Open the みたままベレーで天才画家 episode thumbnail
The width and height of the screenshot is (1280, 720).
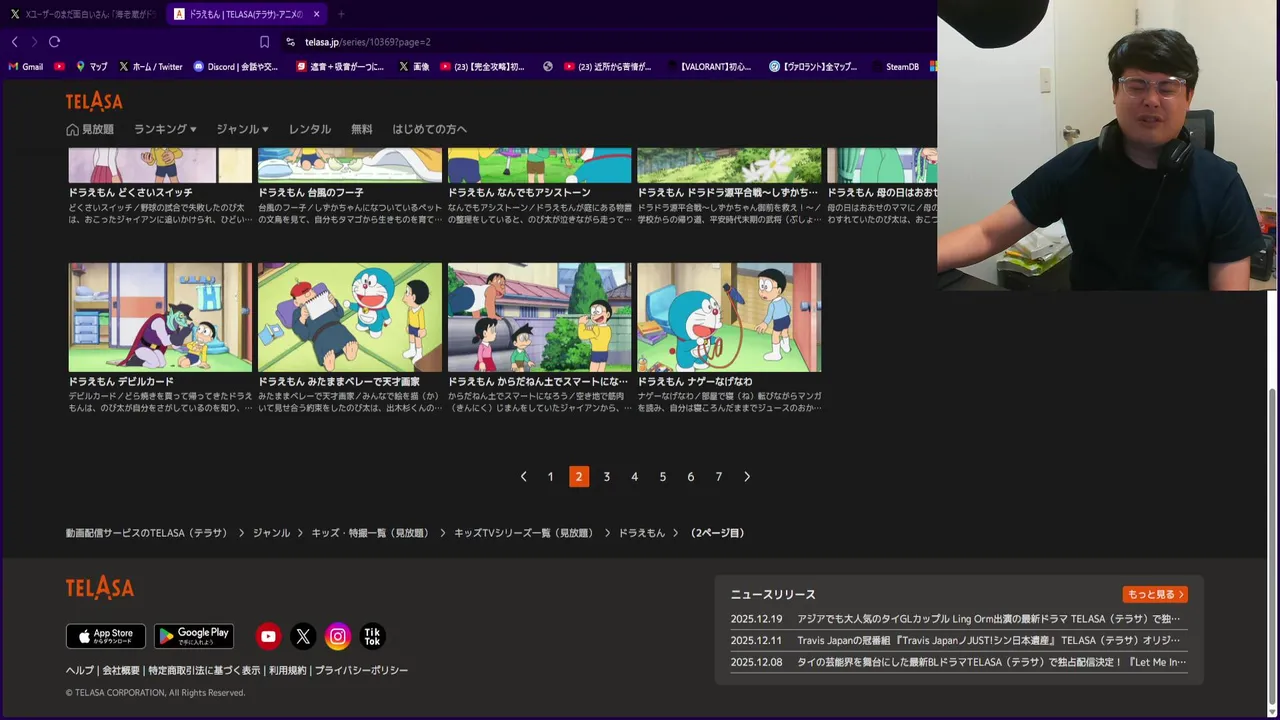click(x=350, y=317)
